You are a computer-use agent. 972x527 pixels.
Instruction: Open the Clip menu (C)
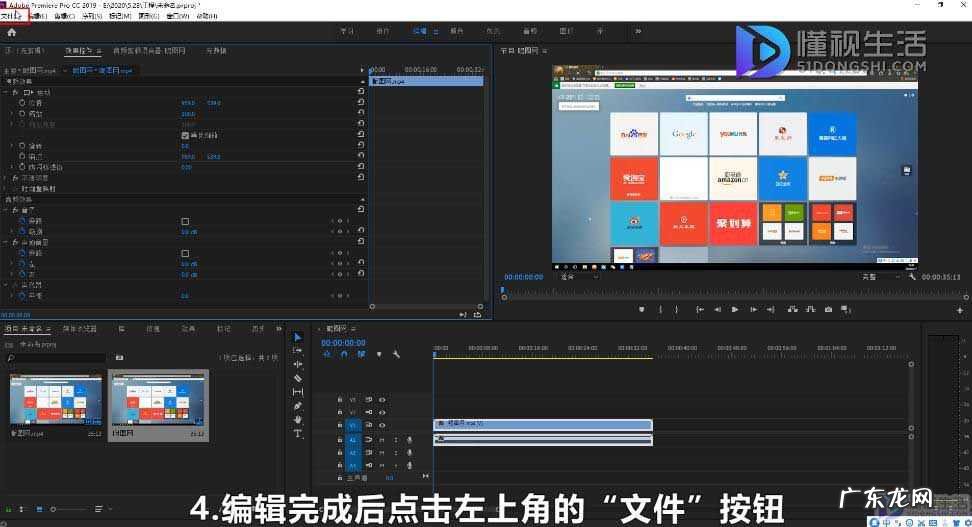pos(64,16)
